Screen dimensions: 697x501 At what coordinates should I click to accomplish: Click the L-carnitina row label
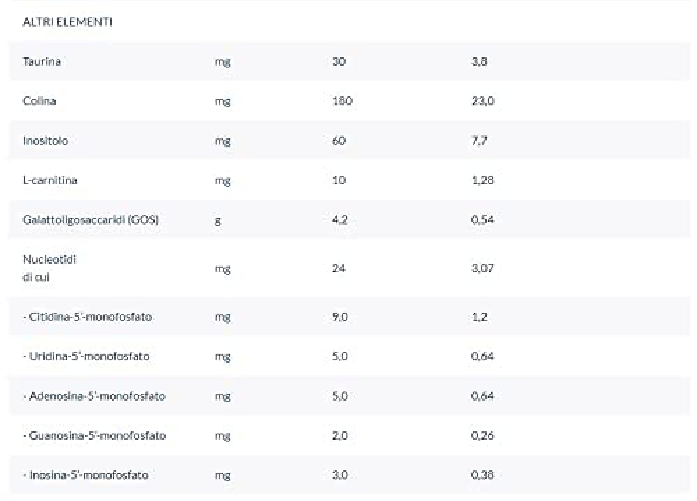pyautogui.click(x=50, y=180)
